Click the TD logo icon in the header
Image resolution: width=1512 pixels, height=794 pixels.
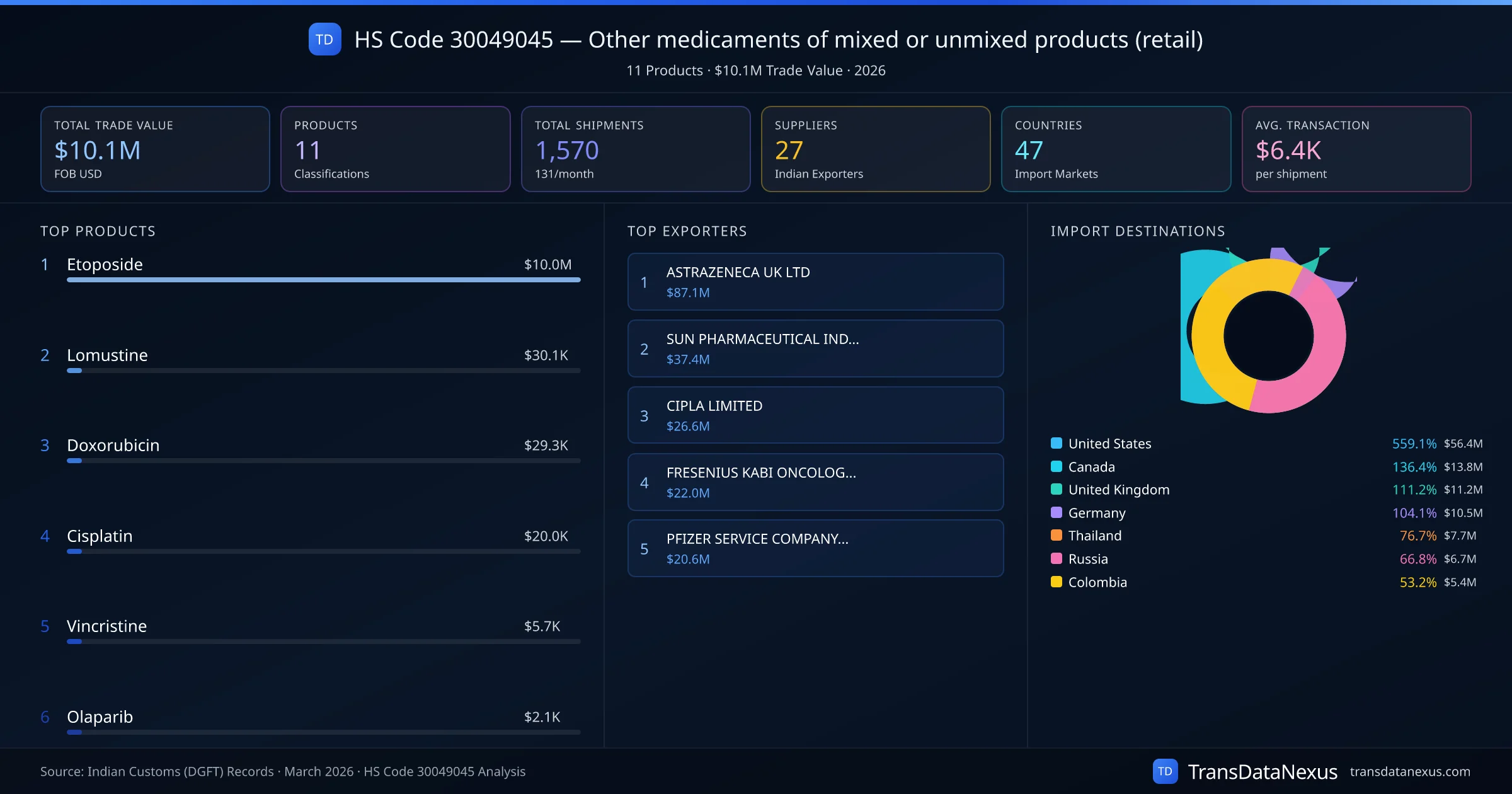(324, 39)
